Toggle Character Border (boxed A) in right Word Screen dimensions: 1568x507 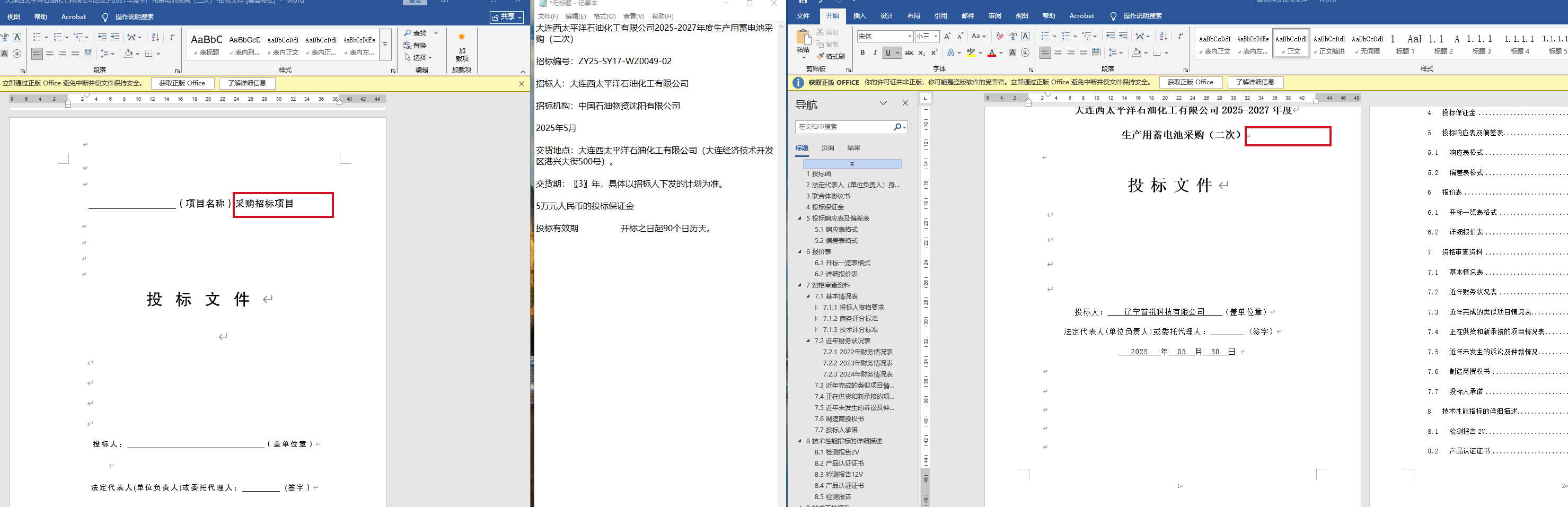(x=1026, y=37)
